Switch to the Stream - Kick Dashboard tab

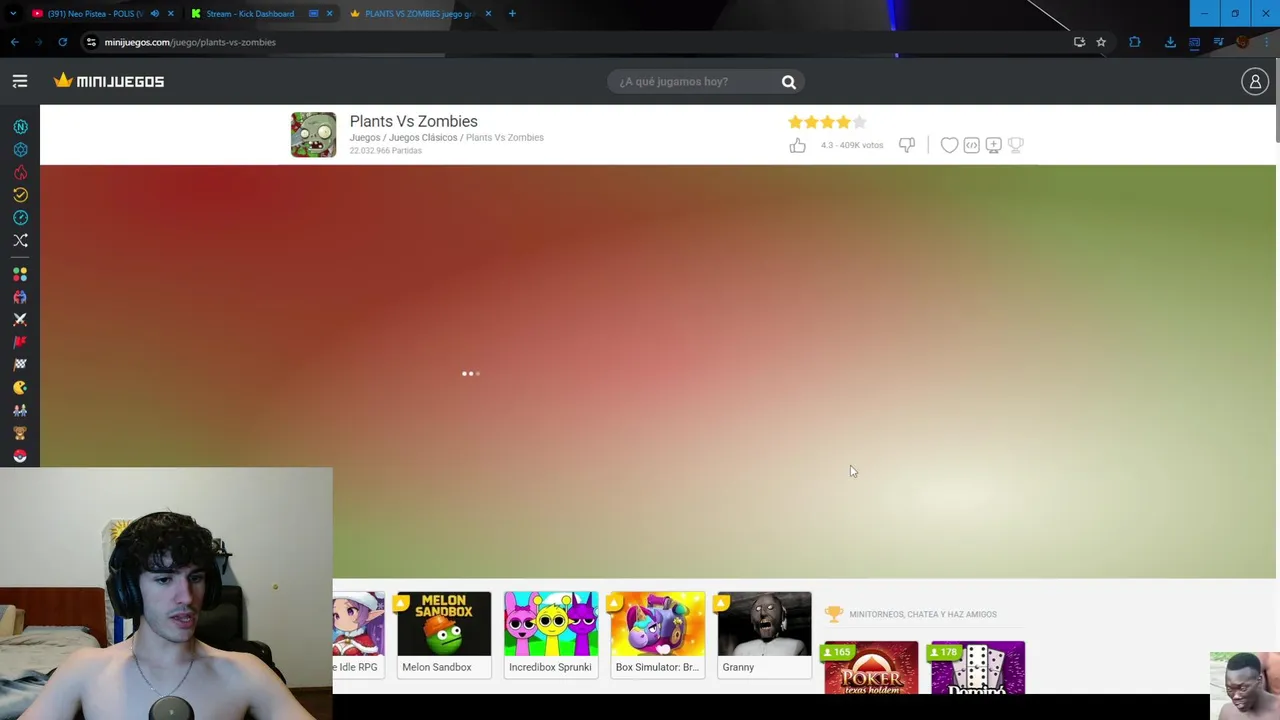(249, 14)
